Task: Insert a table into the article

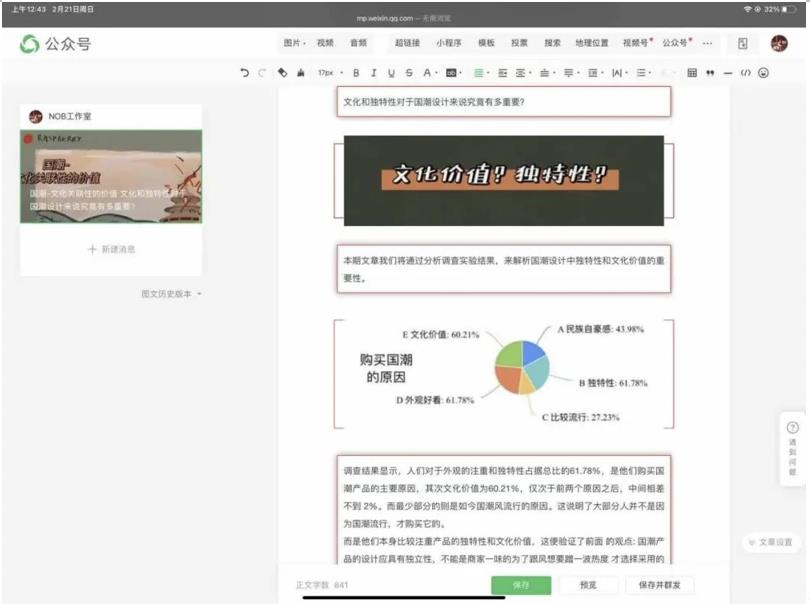Action: coord(692,73)
